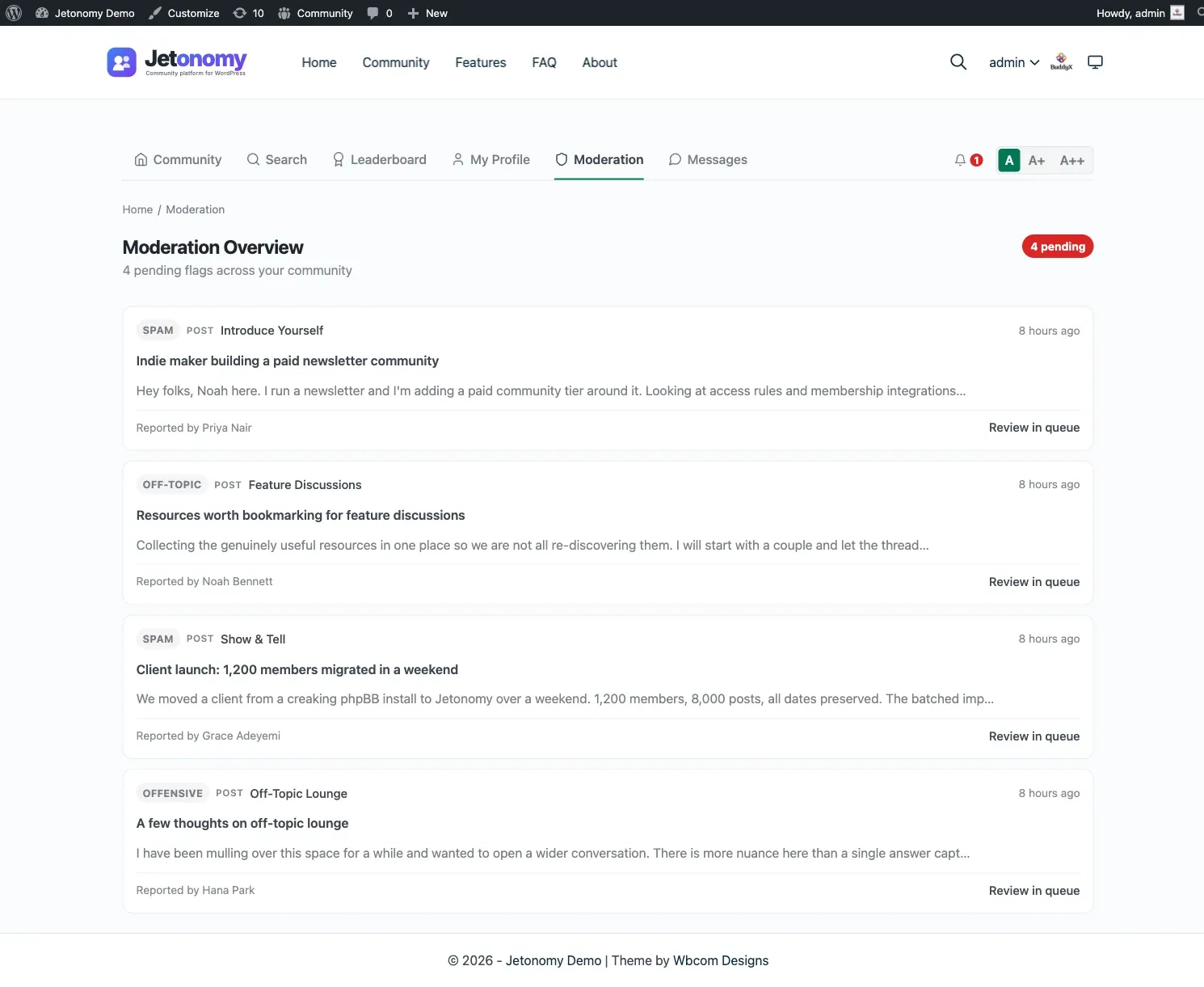Switch to the Leaderboard tab
1204x987 pixels.
[x=380, y=160]
